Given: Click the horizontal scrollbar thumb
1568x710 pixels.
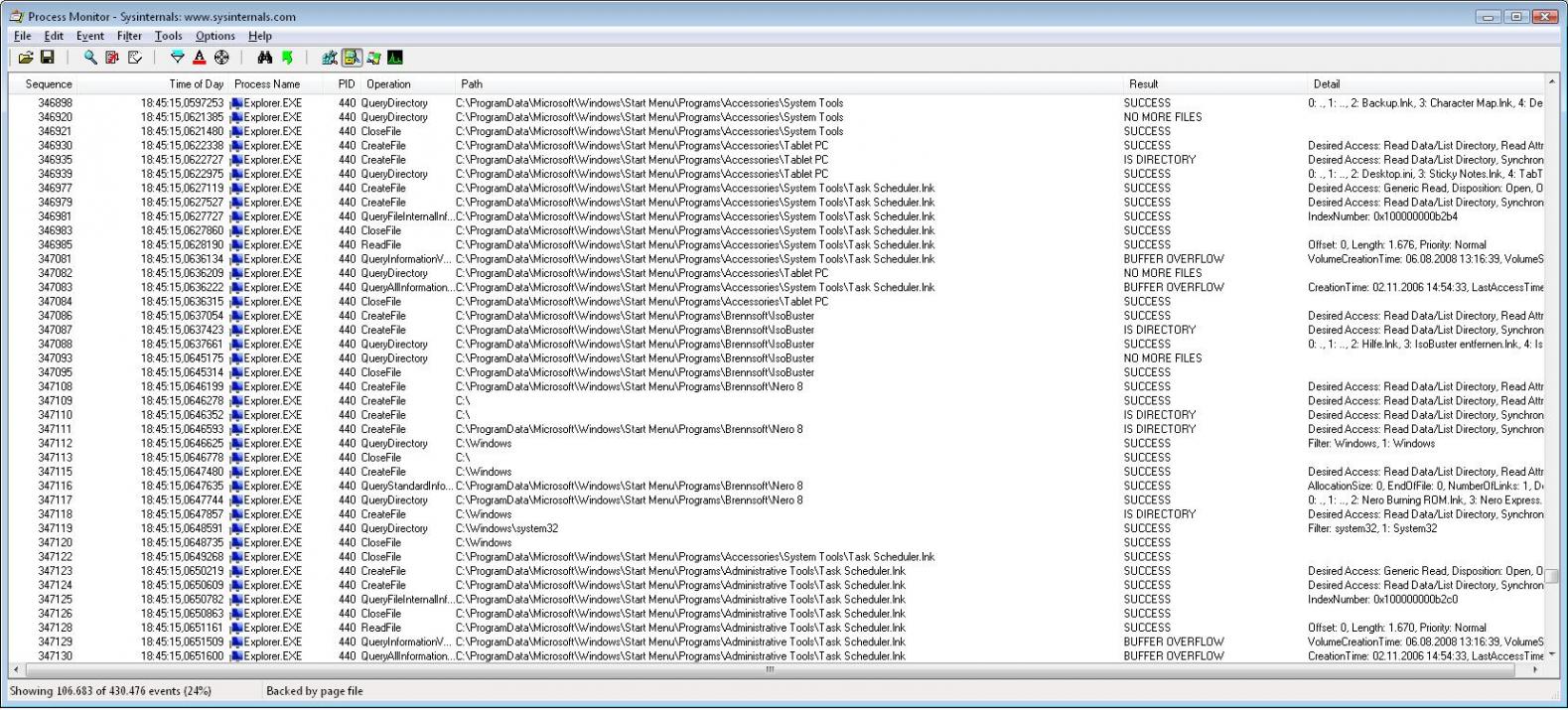Looking at the screenshot, I should [x=770, y=670].
